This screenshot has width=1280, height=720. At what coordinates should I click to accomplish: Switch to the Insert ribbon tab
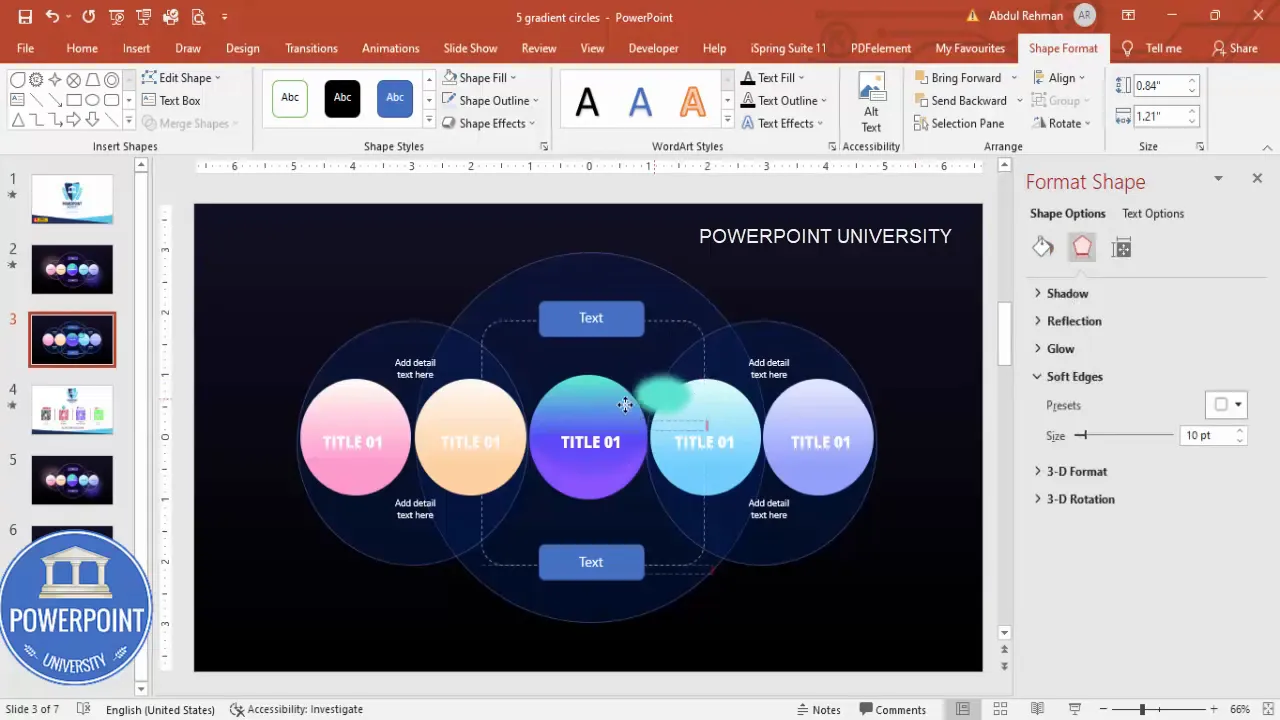tap(136, 48)
